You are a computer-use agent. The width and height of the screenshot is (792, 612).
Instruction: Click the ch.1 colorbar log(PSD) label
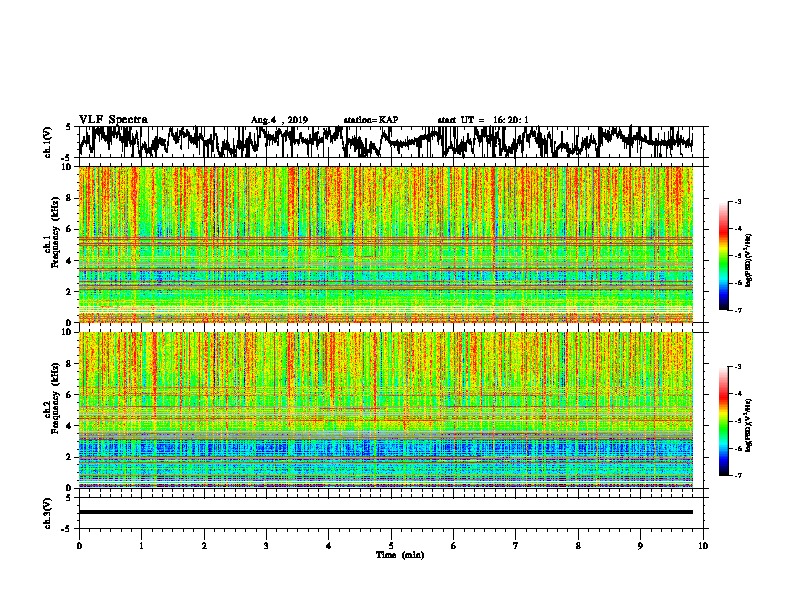coord(749,260)
